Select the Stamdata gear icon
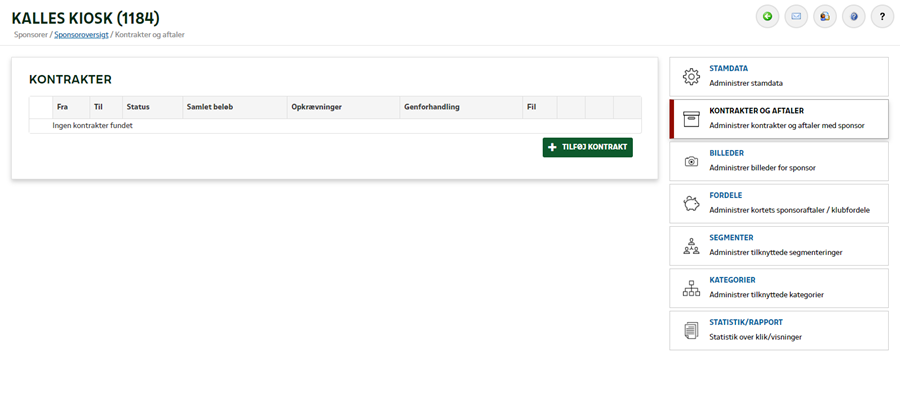Image resolution: width=900 pixels, height=405 pixels. tap(691, 77)
